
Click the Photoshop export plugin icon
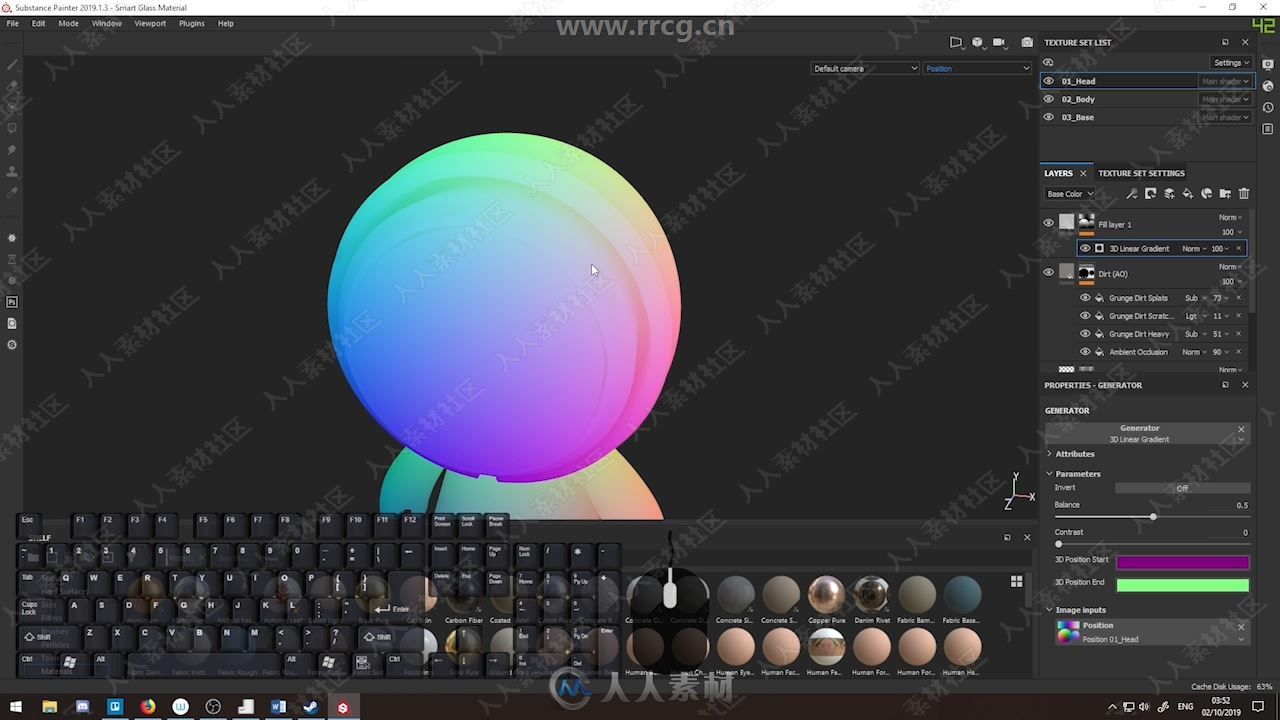[12, 302]
